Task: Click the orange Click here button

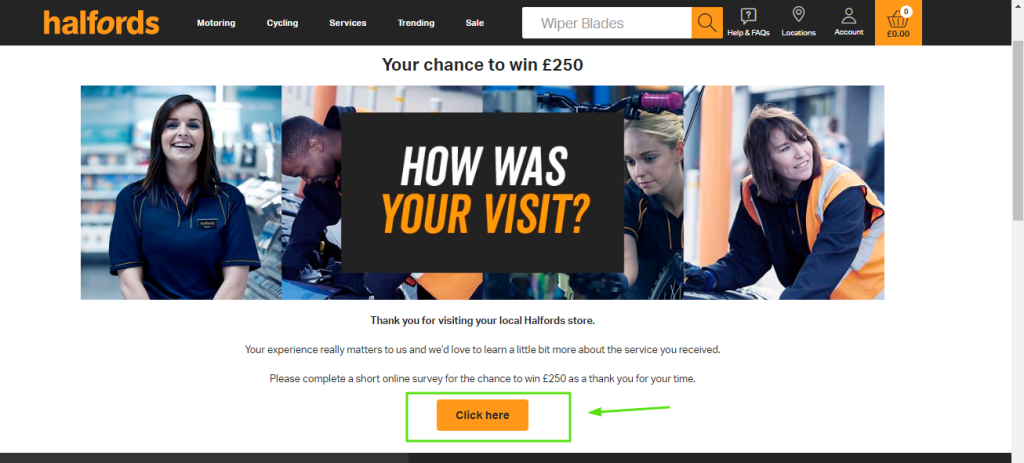Action: pos(483,415)
